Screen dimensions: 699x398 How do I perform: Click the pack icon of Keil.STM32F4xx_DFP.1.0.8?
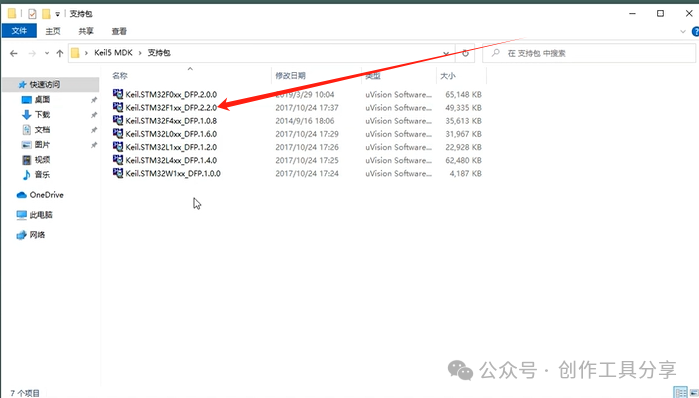(118, 120)
